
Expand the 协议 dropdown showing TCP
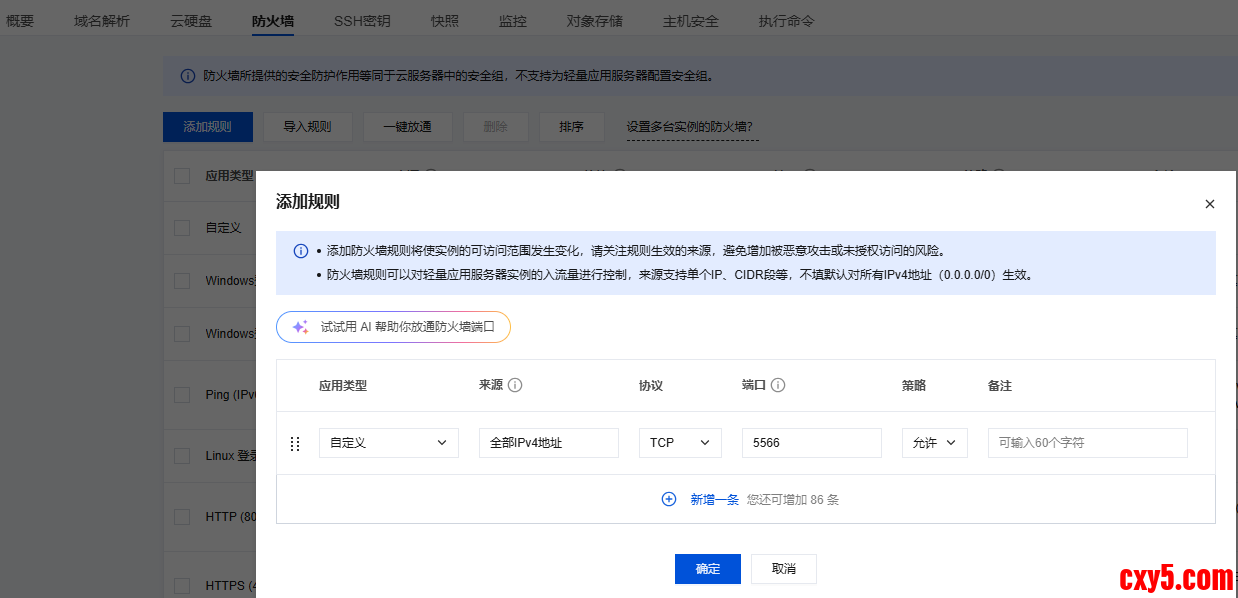(x=680, y=443)
